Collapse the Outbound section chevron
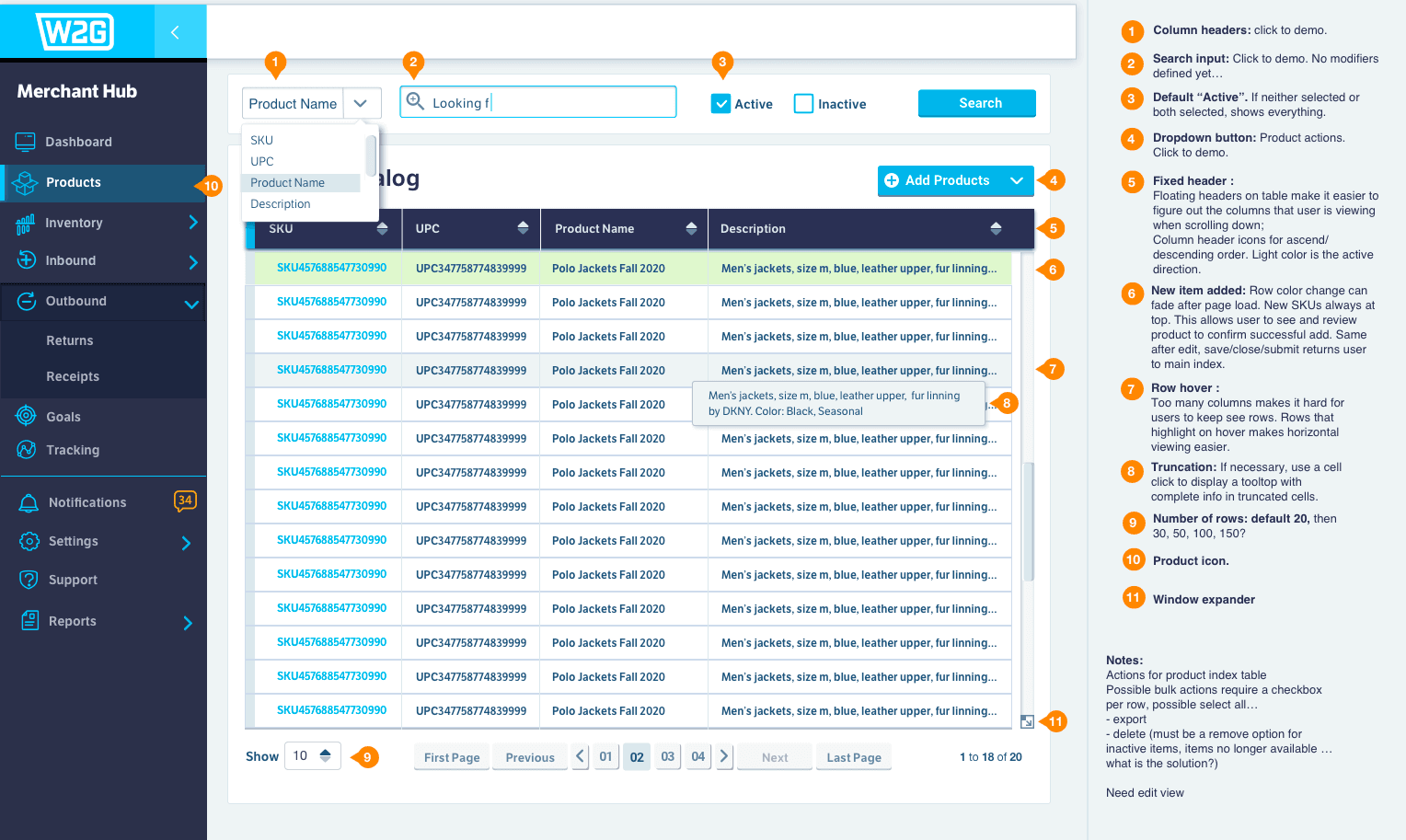Image resolution: width=1406 pixels, height=840 pixels. 191,304
